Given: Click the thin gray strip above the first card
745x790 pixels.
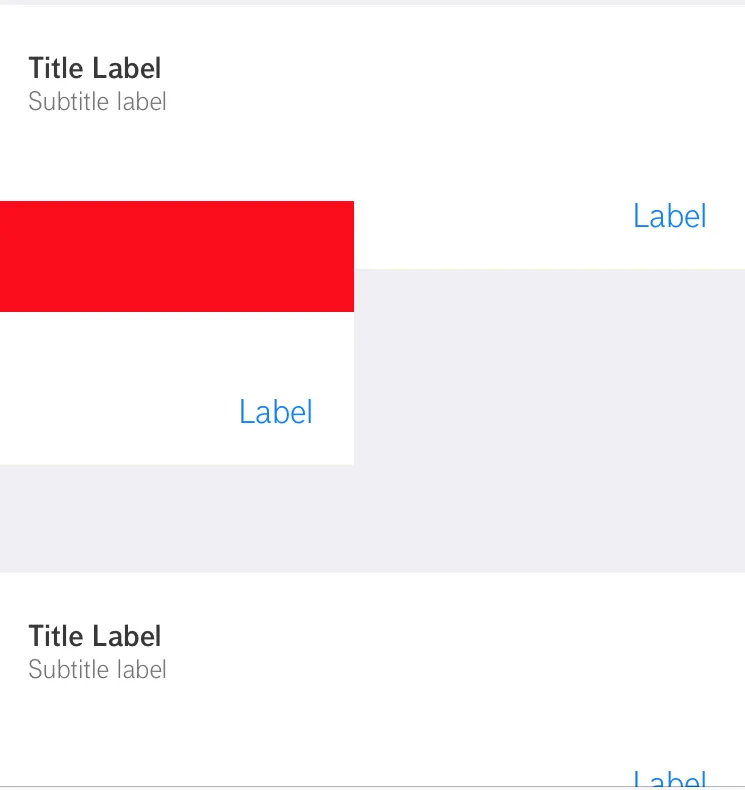Looking at the screenshot, I should click(372, 2).
